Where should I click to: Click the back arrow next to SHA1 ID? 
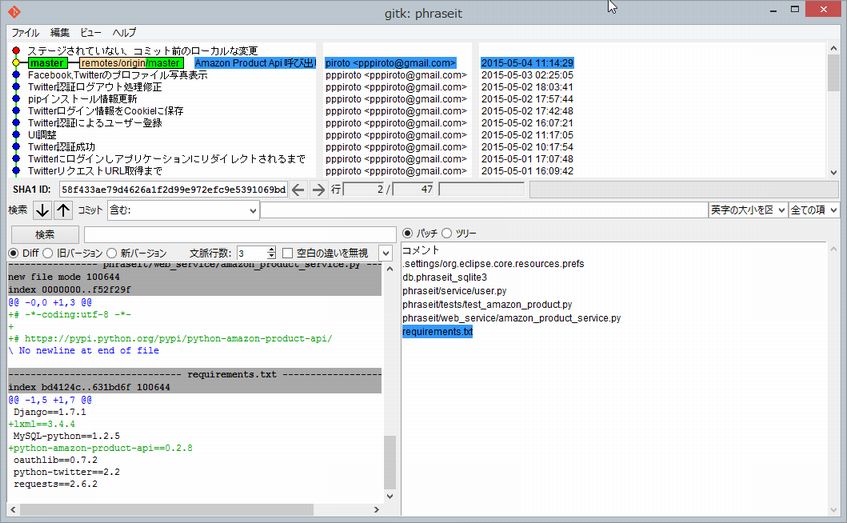(298, 190)
